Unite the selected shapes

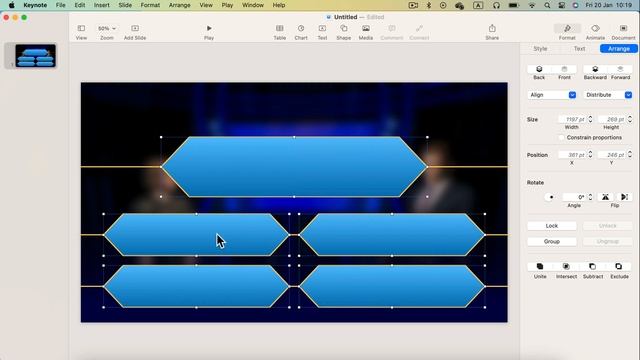540,267
